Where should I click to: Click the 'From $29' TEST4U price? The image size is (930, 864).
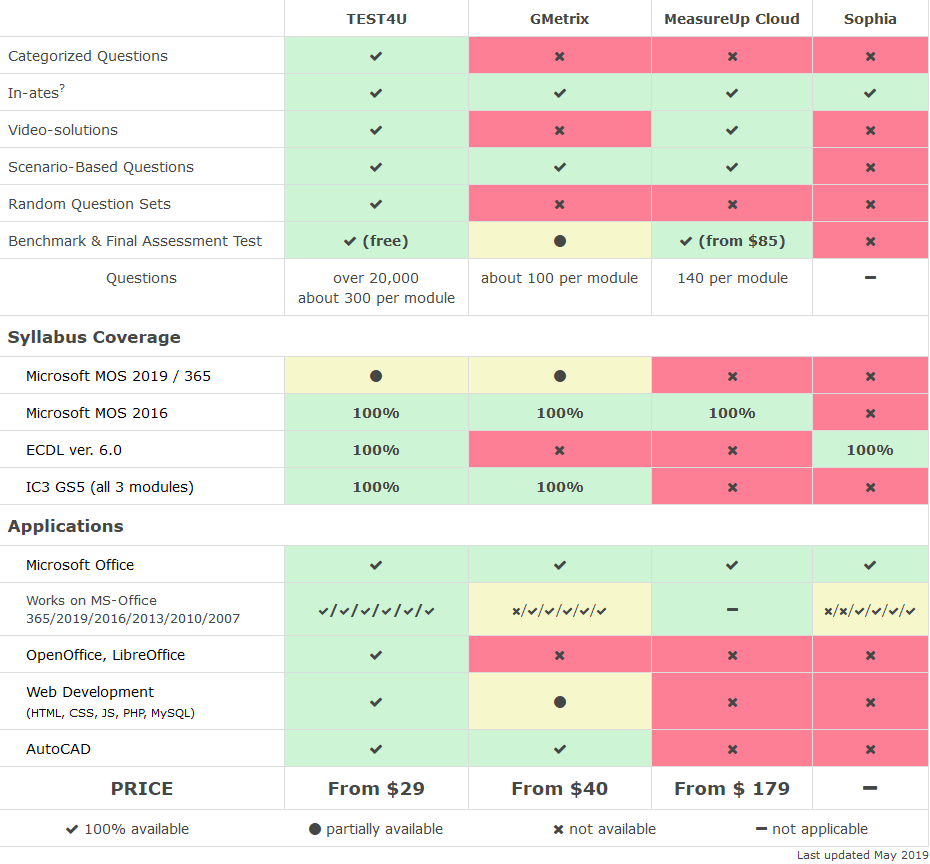coord(376,789)
